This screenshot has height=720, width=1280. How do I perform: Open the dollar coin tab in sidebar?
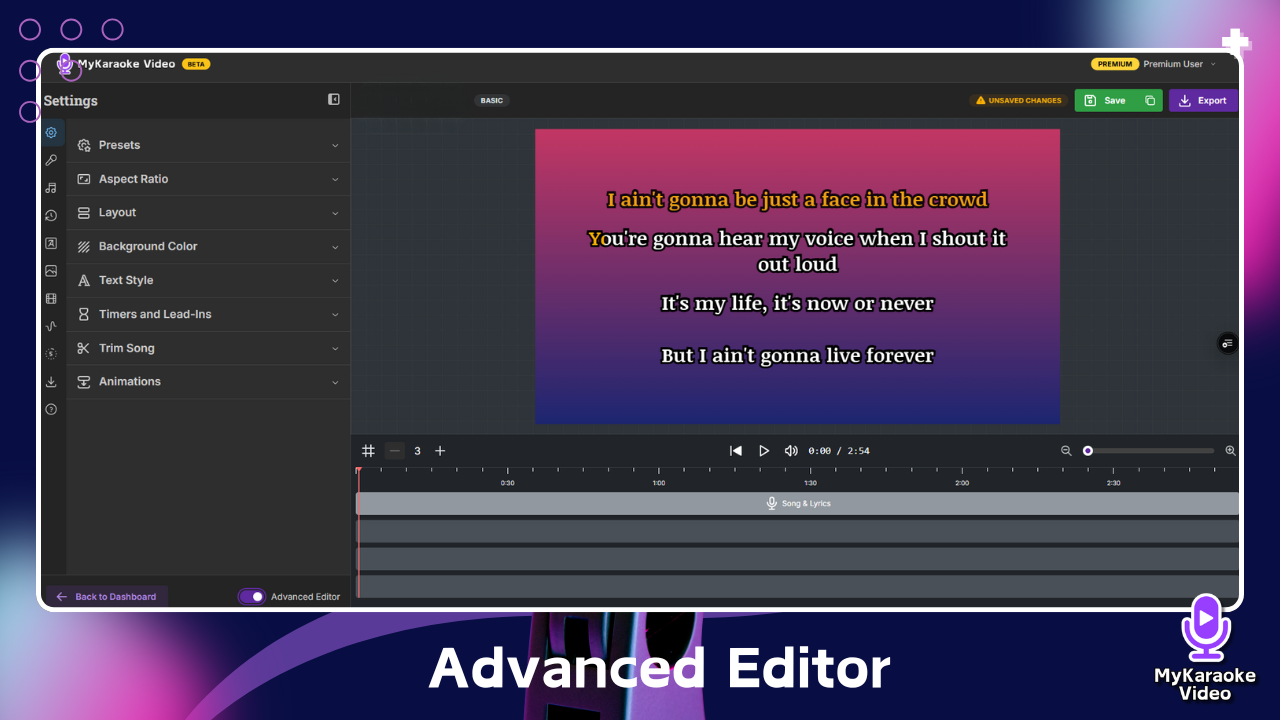(x=51, y=353)
